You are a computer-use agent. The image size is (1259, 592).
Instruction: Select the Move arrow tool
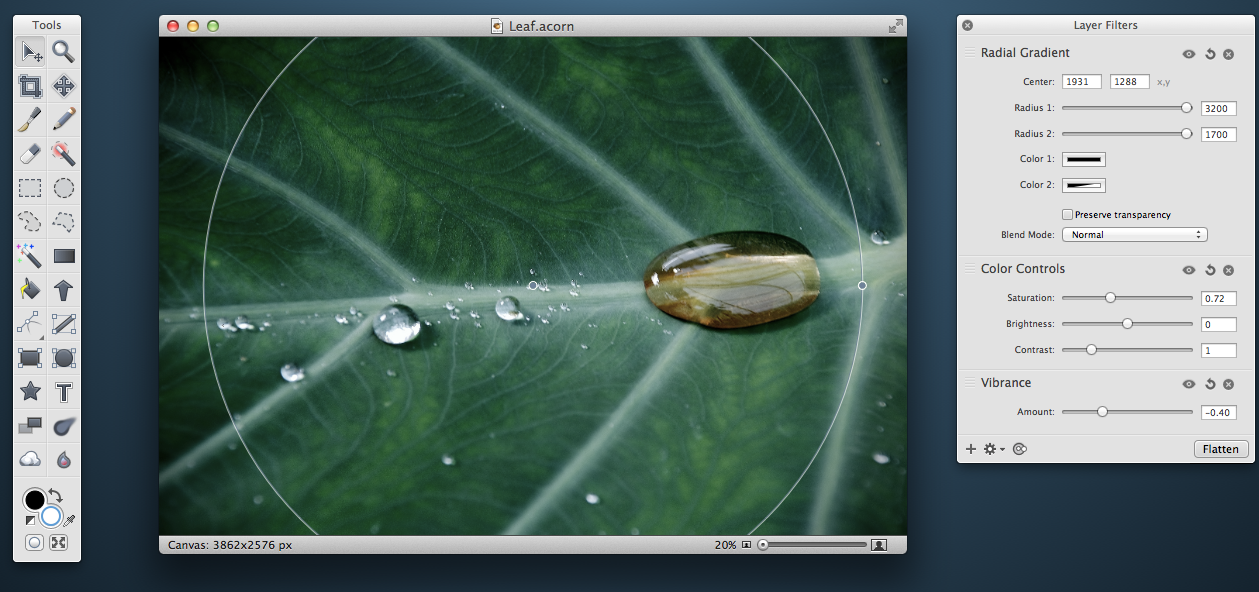[x=31, y=52]
